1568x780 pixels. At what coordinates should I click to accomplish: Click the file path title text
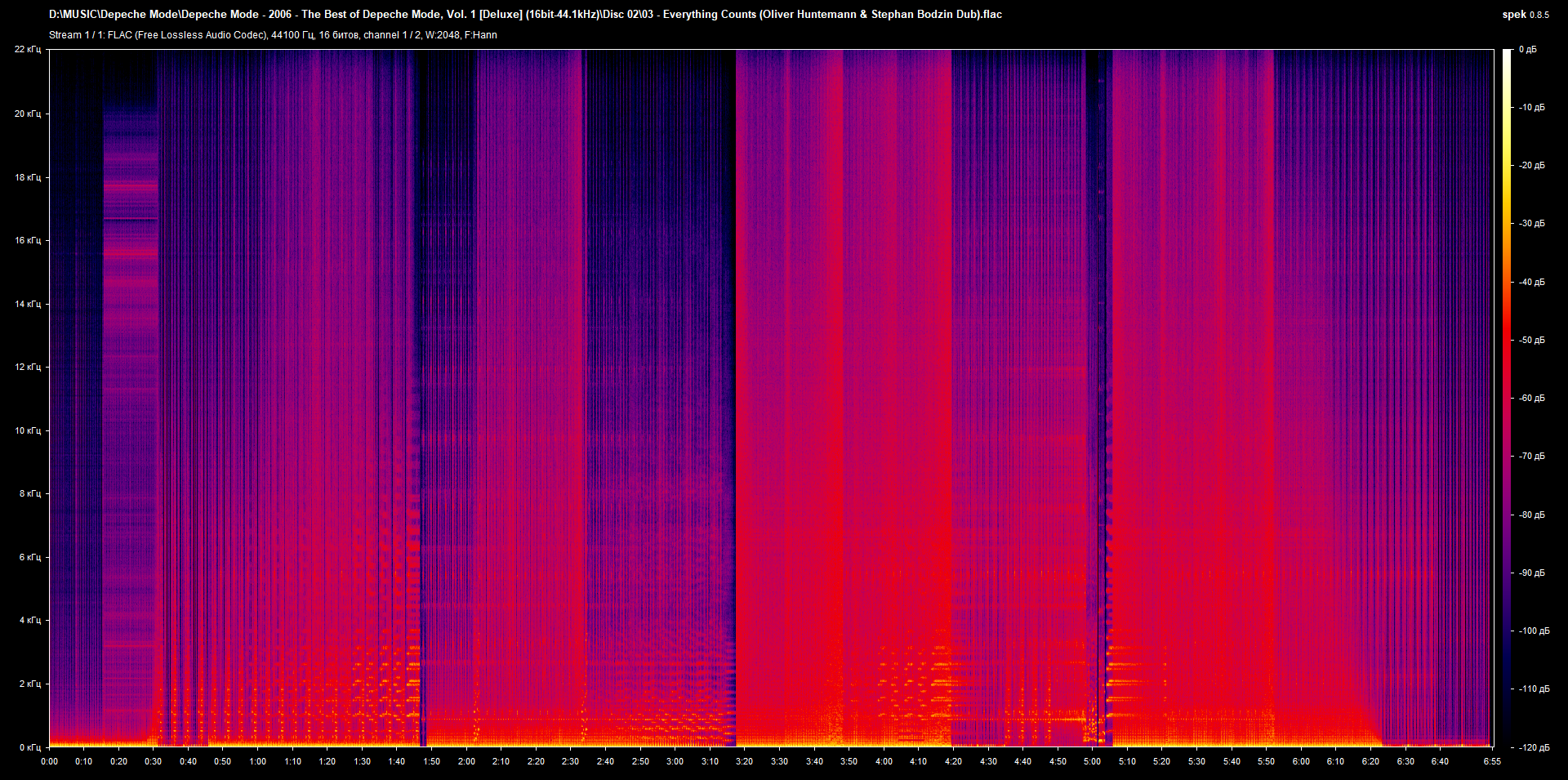(x=525, y=15)
